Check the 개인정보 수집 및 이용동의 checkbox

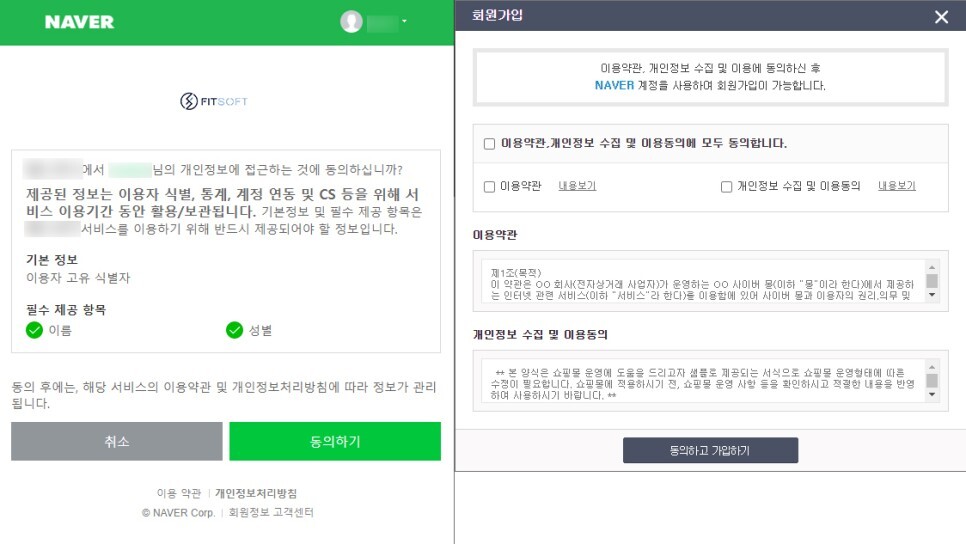pyautogui.click(x=726, y=186)
